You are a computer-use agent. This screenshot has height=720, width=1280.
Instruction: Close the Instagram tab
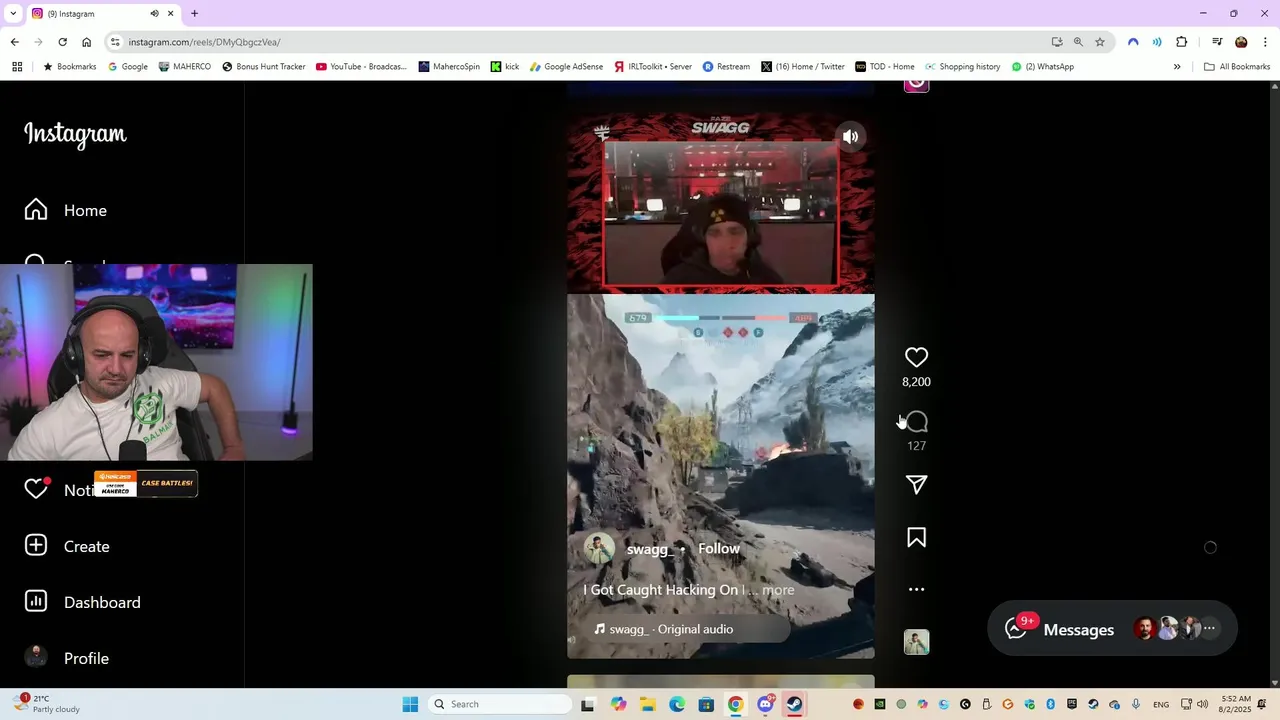[x=170, y=13]
